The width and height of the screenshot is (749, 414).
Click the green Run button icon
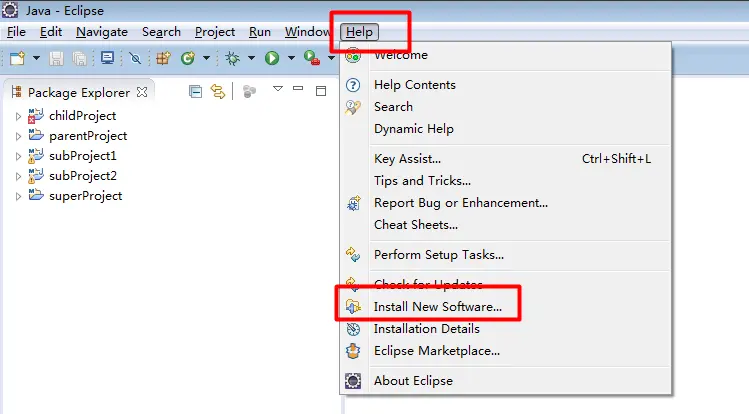coord(272,58)
